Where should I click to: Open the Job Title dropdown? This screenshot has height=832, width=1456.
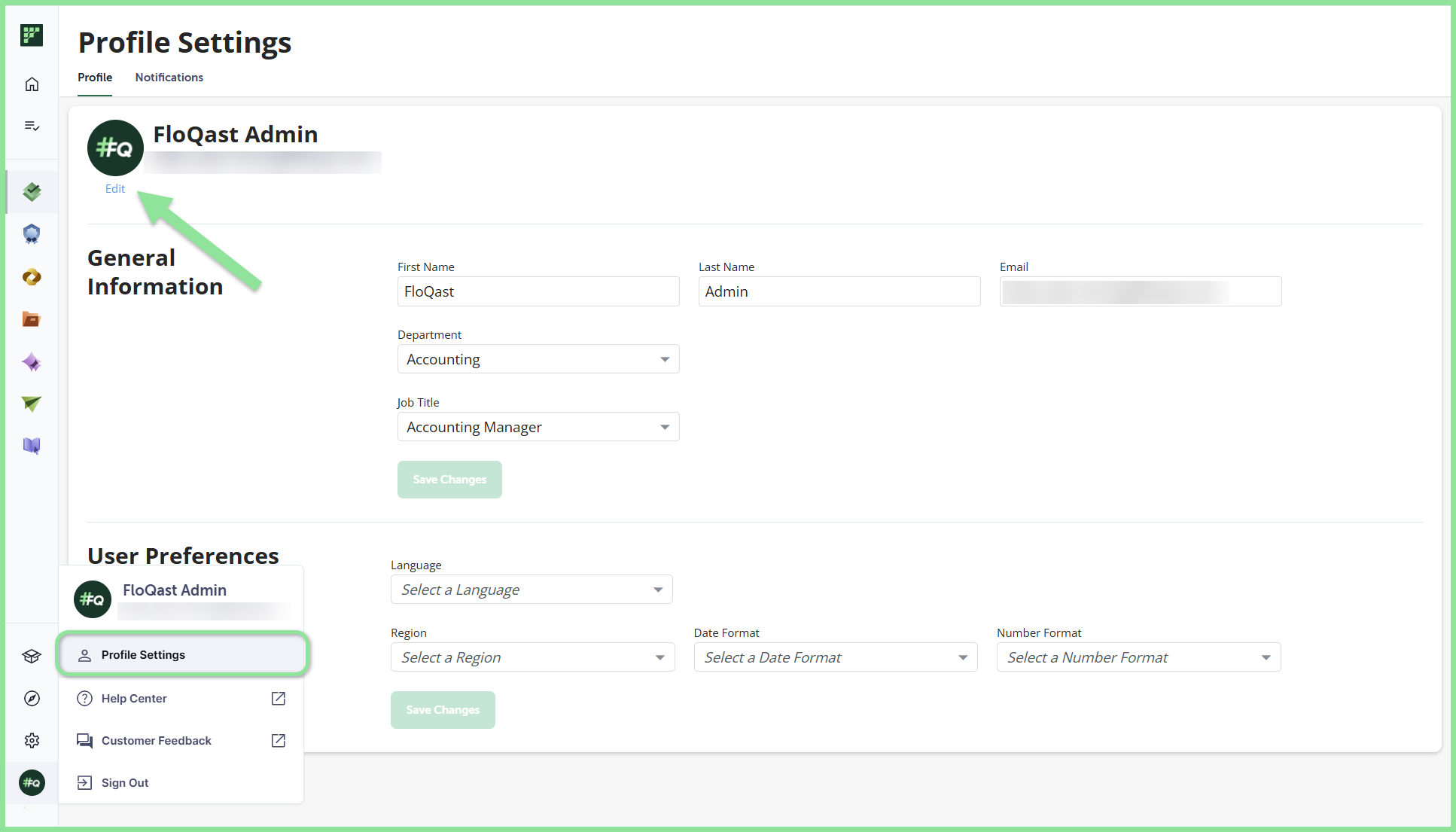[x=538, y=427]
